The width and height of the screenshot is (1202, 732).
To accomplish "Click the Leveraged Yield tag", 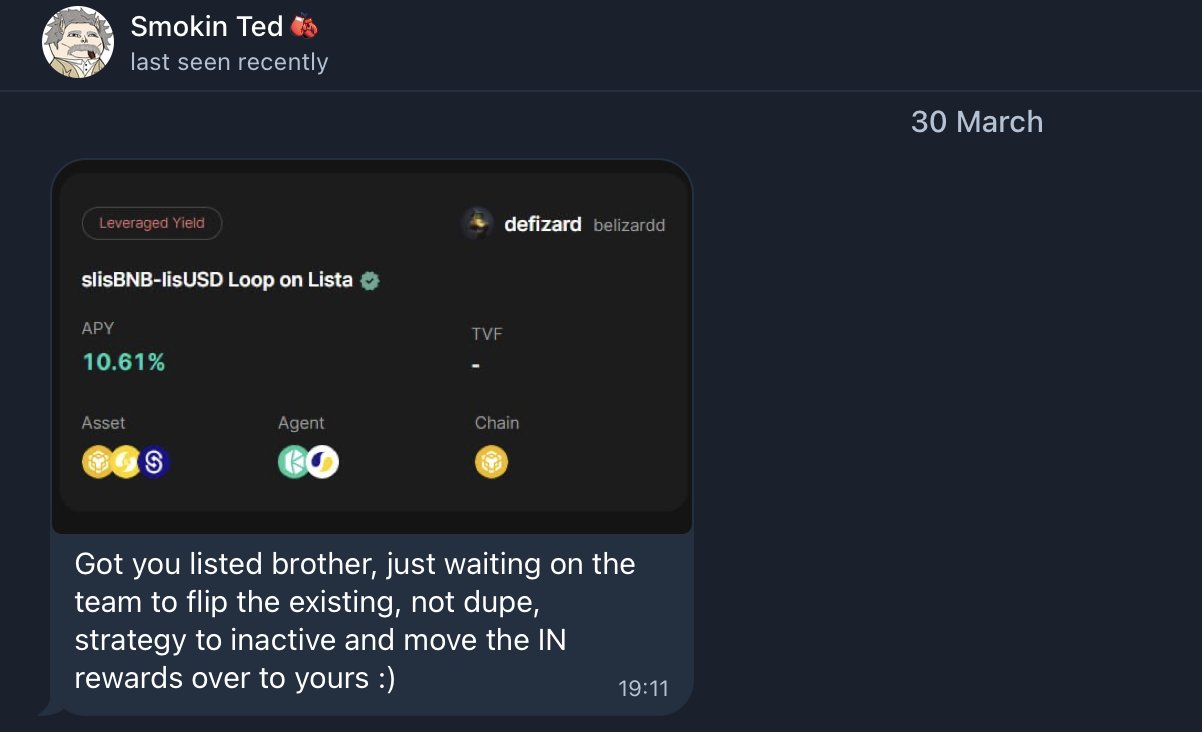I will [x=152, y=223].
